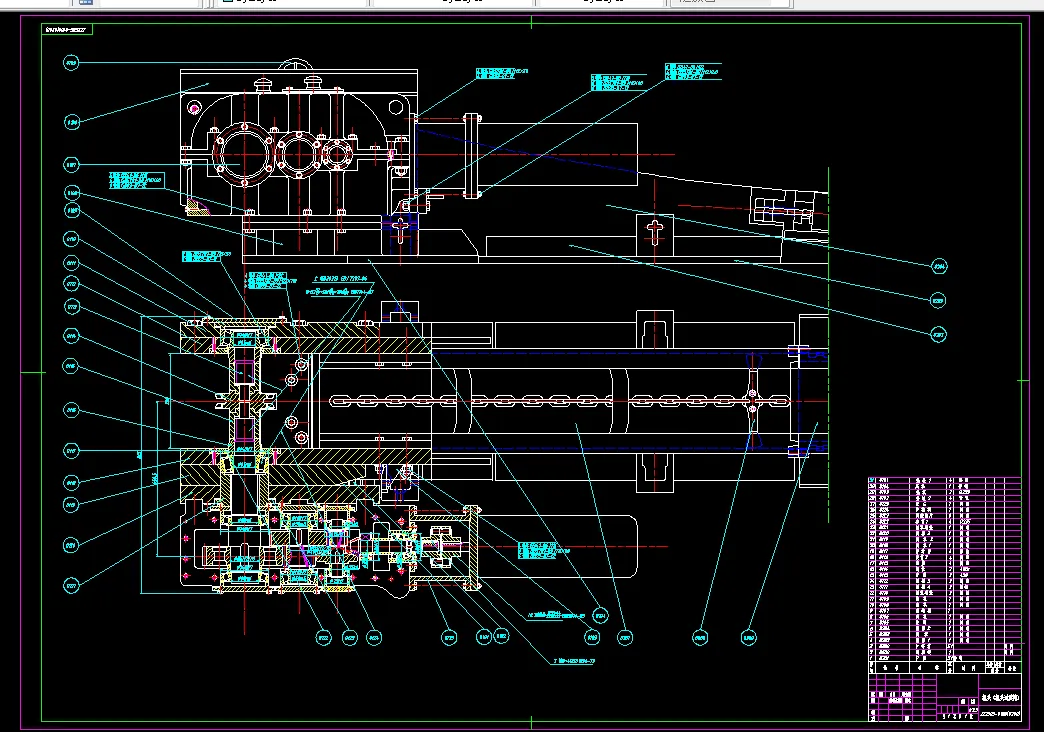Screen dimensions: 1044x732
Task: Click the magenta parts list table
Action: pyautogui.click(x=944, y=575)
